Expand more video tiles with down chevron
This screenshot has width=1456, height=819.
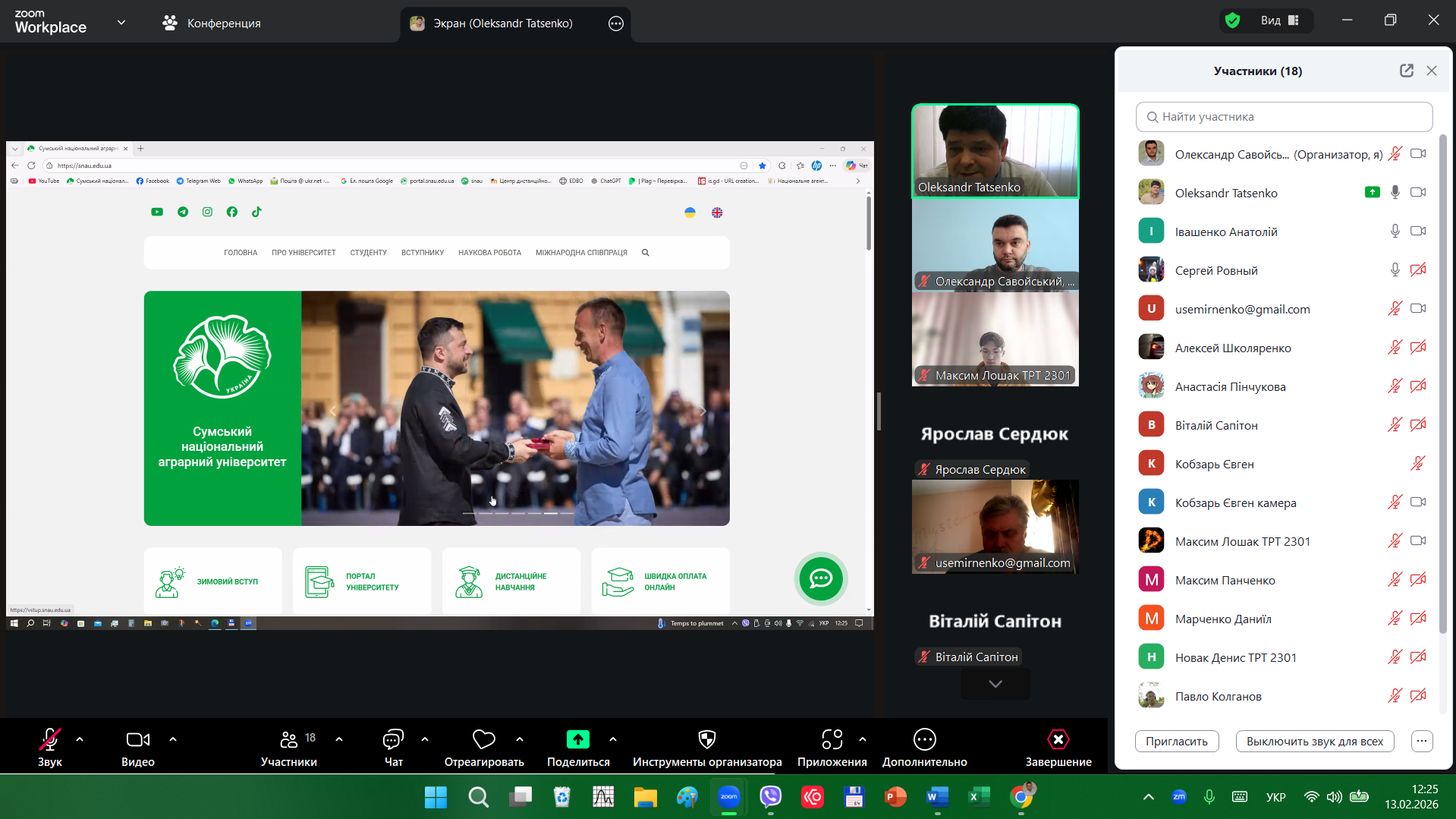[x=995, y=684]
